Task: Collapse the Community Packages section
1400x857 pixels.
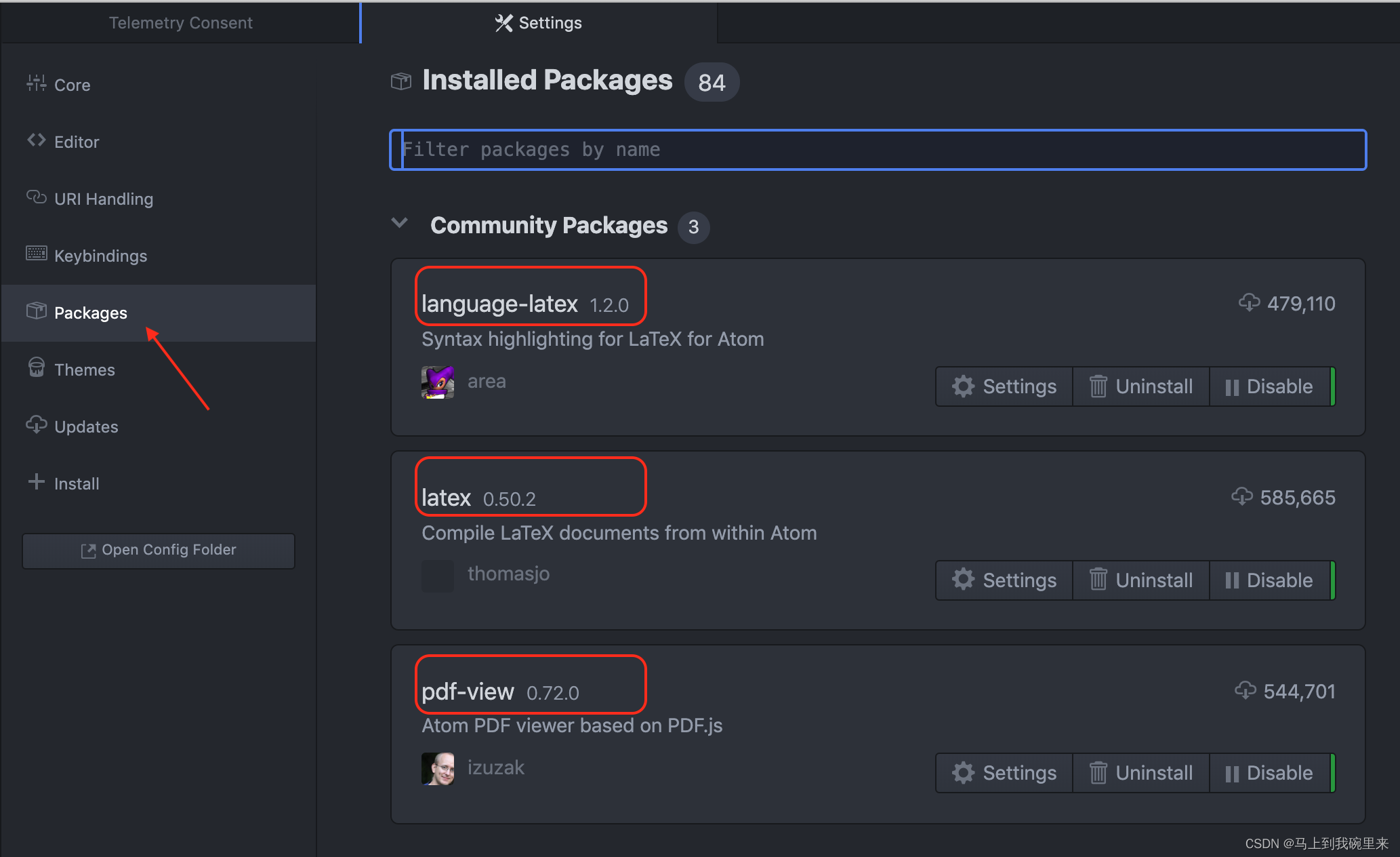Action: 400,225
